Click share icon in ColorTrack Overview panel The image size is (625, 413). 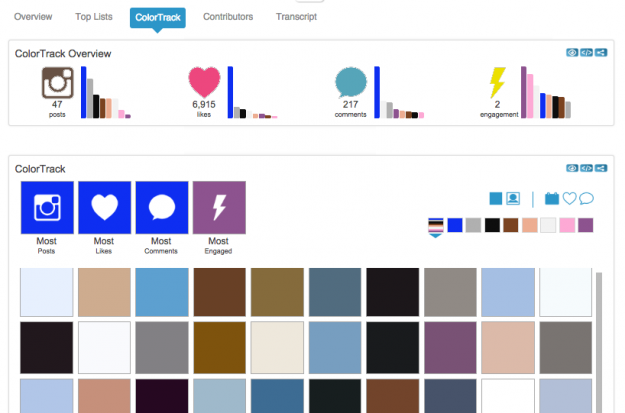(601, 53)
